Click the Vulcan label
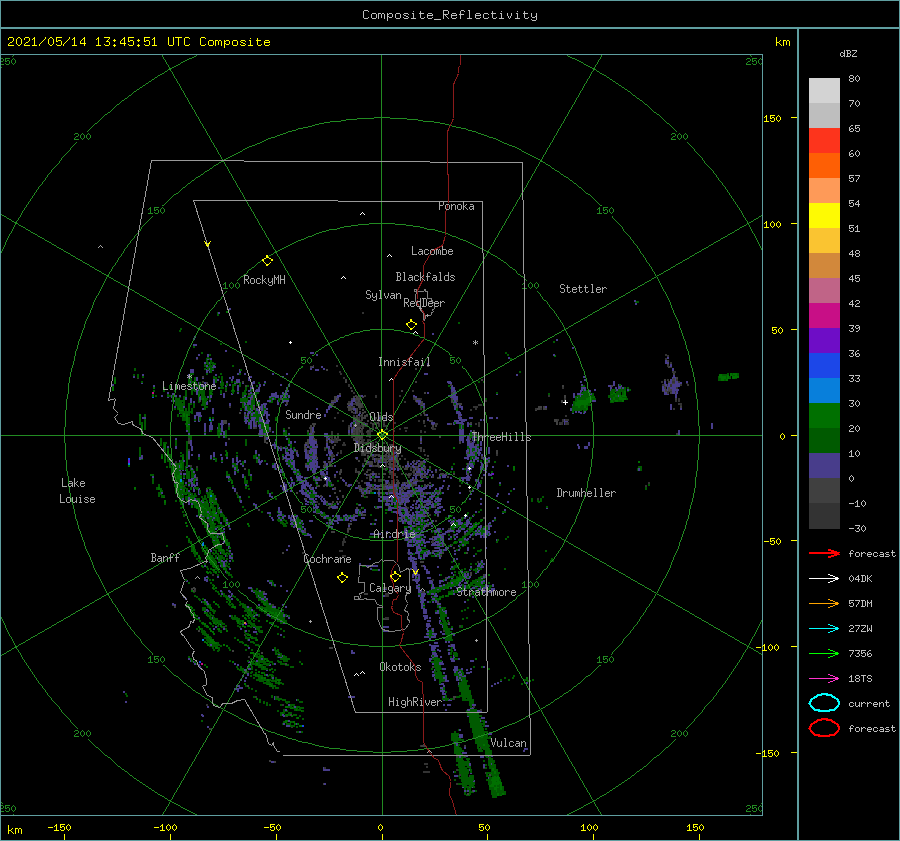The height and width of the screenshot is (841, 900). (508, 743)
